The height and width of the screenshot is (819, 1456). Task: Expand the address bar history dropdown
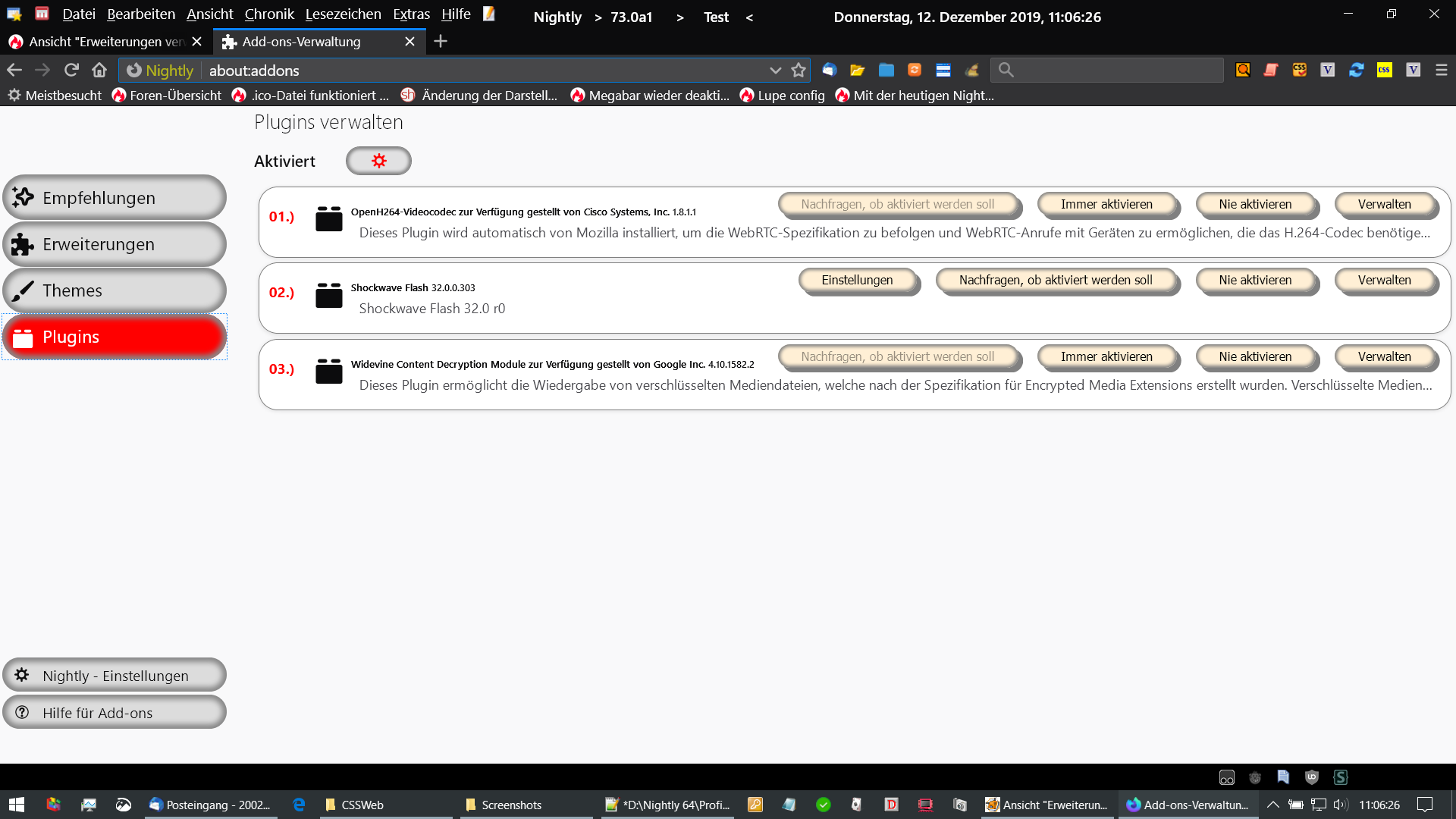(x=775, y=70)
